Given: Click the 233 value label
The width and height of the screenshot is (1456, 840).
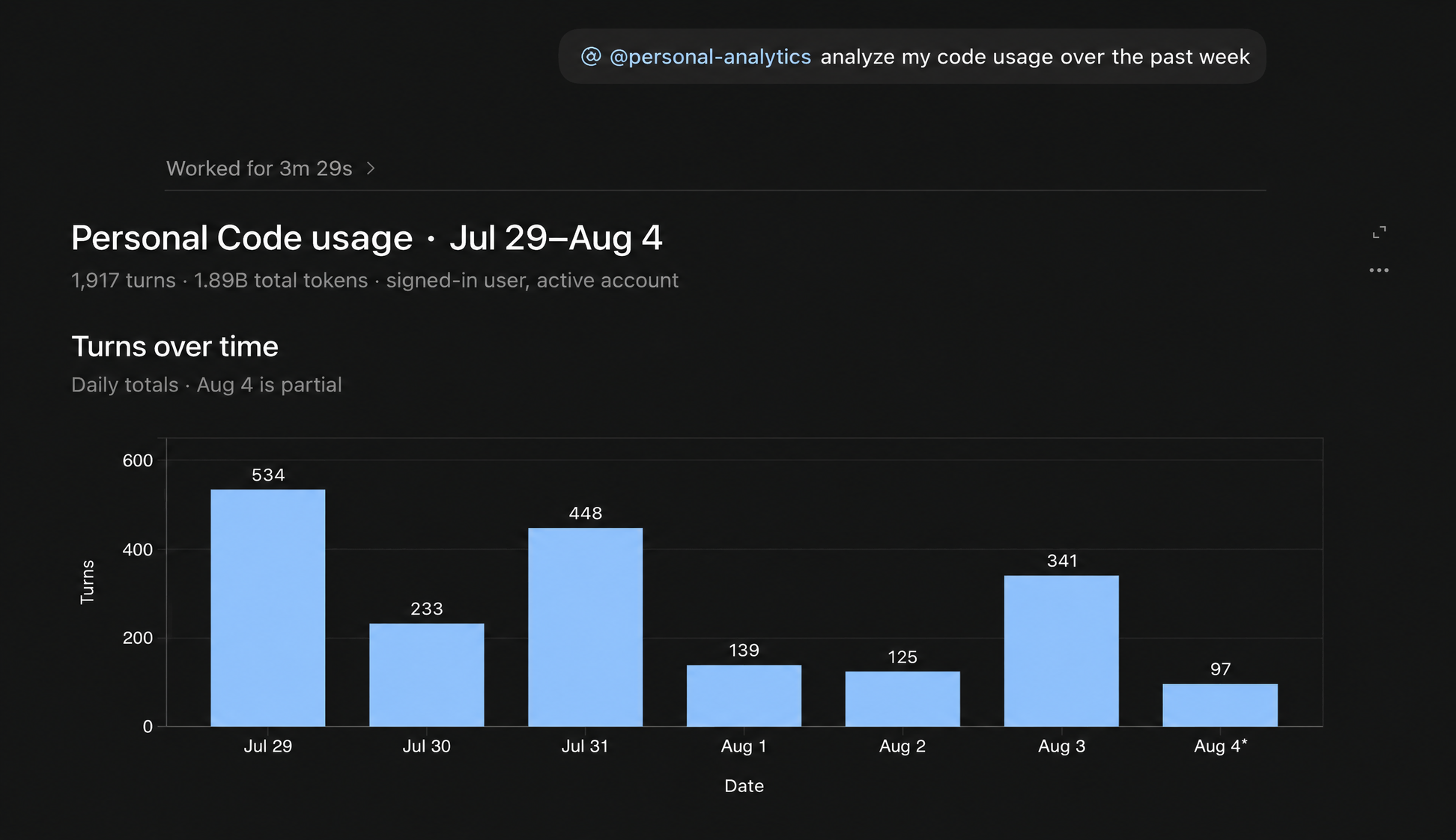Looking at the screenshot, I should tap(427, 609).
